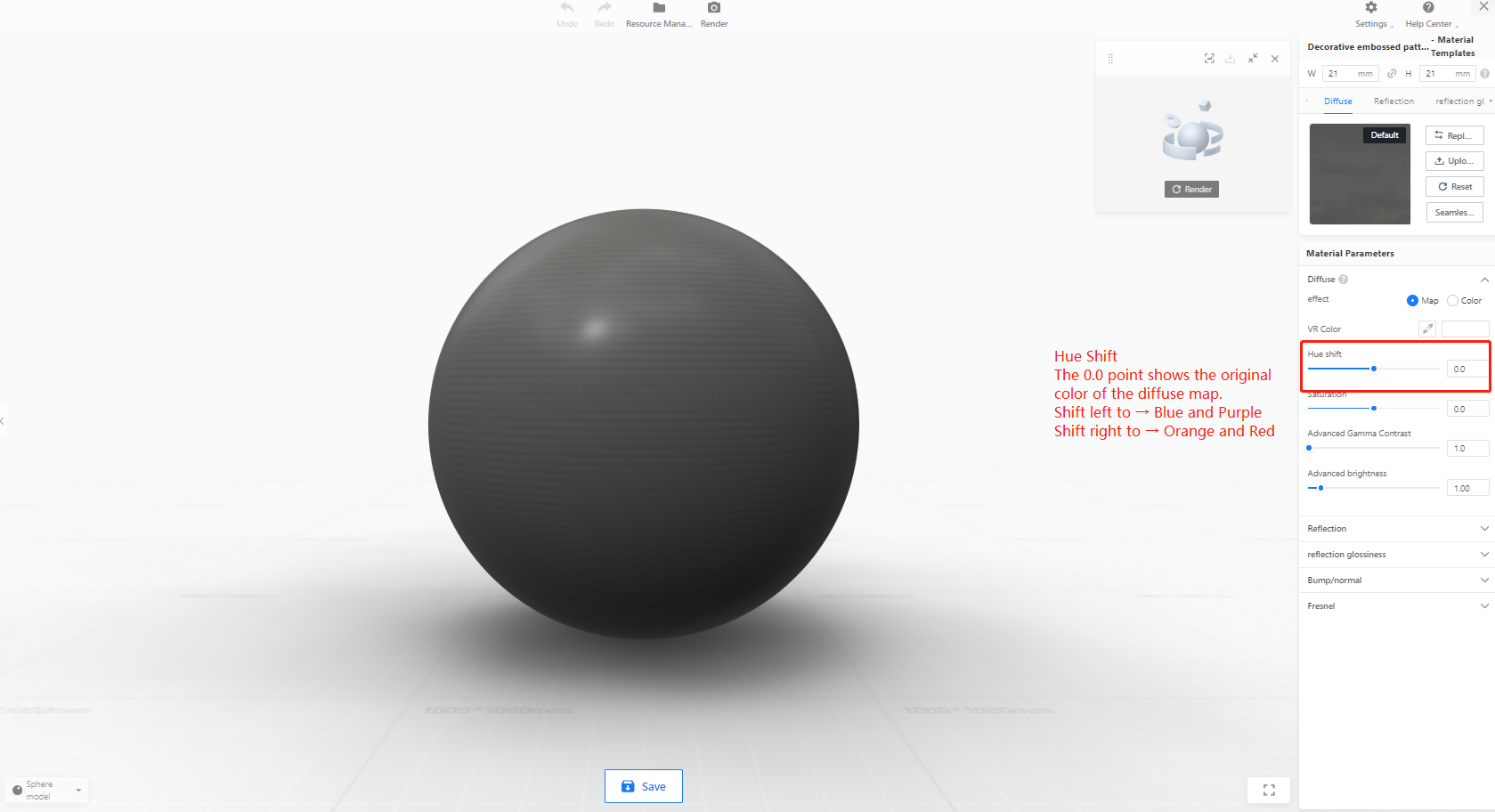Screen dimensions: 1495x812
Task: Click the Save button
Action: pos(644,786)
